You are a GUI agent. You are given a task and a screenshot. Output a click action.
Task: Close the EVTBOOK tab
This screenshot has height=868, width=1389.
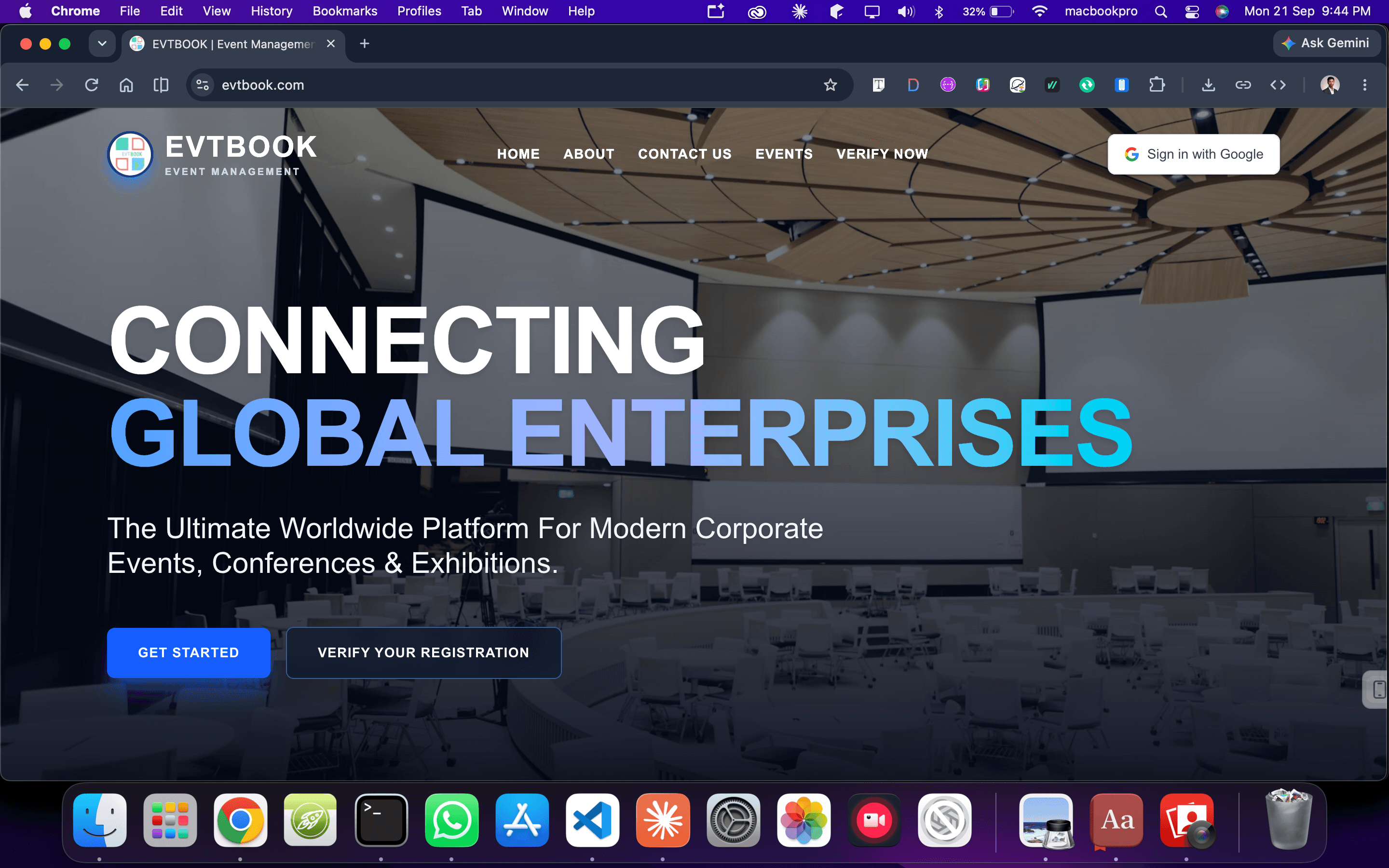[330, 43]
